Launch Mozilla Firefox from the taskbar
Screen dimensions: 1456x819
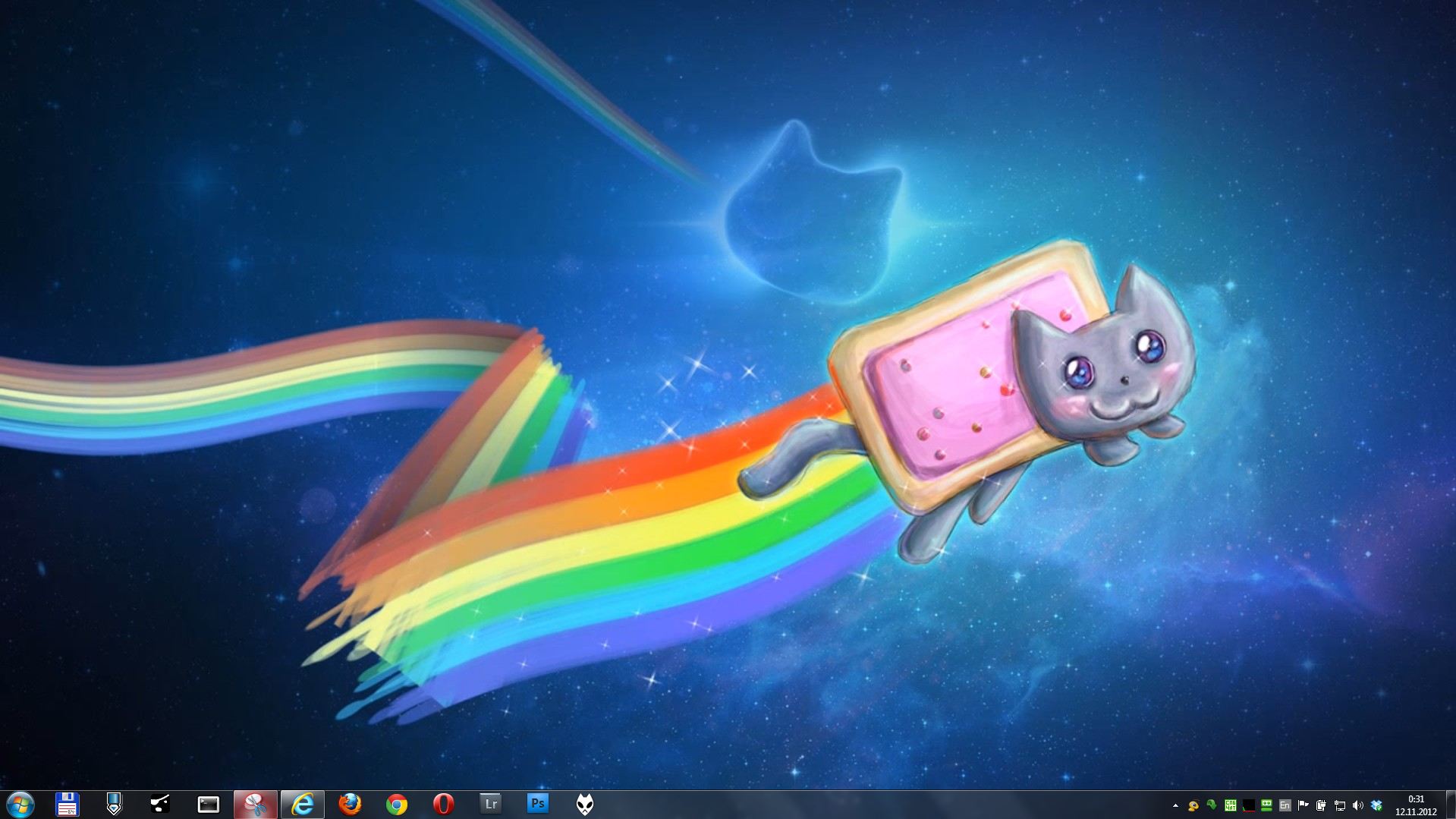pos(350,805)
